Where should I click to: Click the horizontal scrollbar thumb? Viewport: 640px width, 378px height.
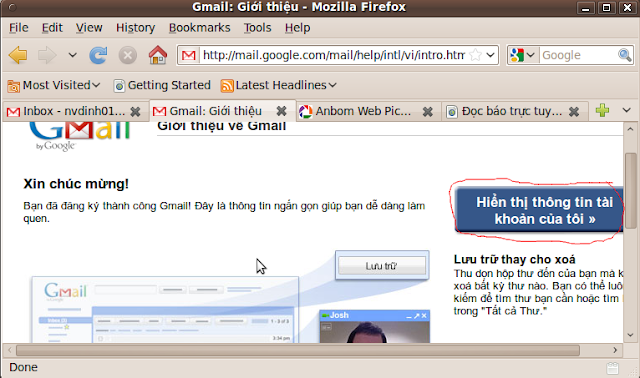coord(298,350)
